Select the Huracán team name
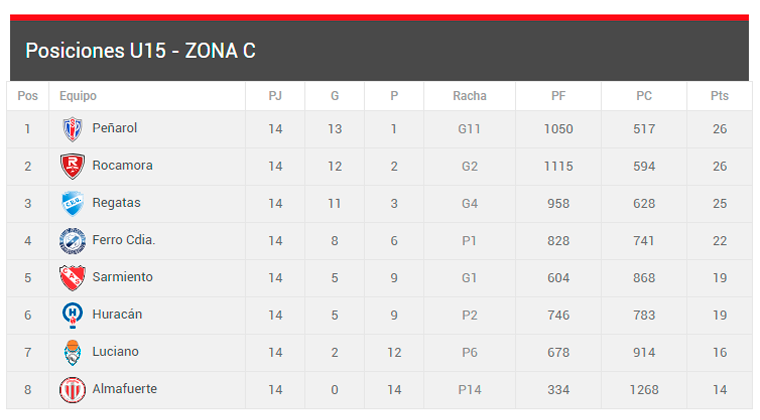Image resolution: width=760 pixels, height=420 pixels. [117, 314]
